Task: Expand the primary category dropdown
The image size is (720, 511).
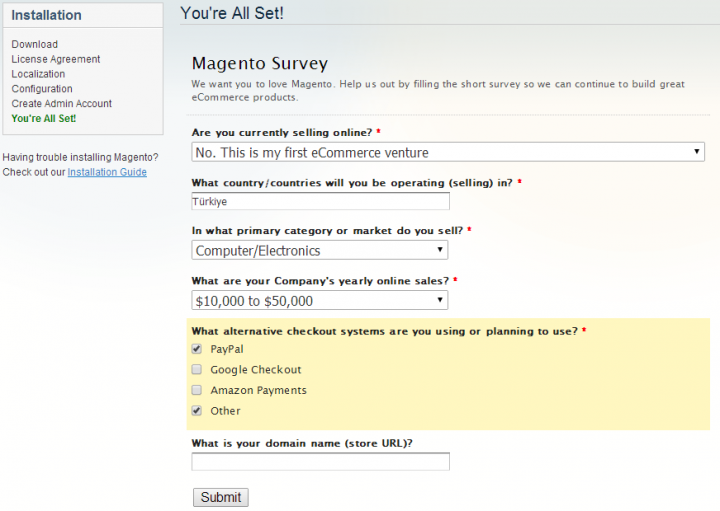Action: pos(320,250)
